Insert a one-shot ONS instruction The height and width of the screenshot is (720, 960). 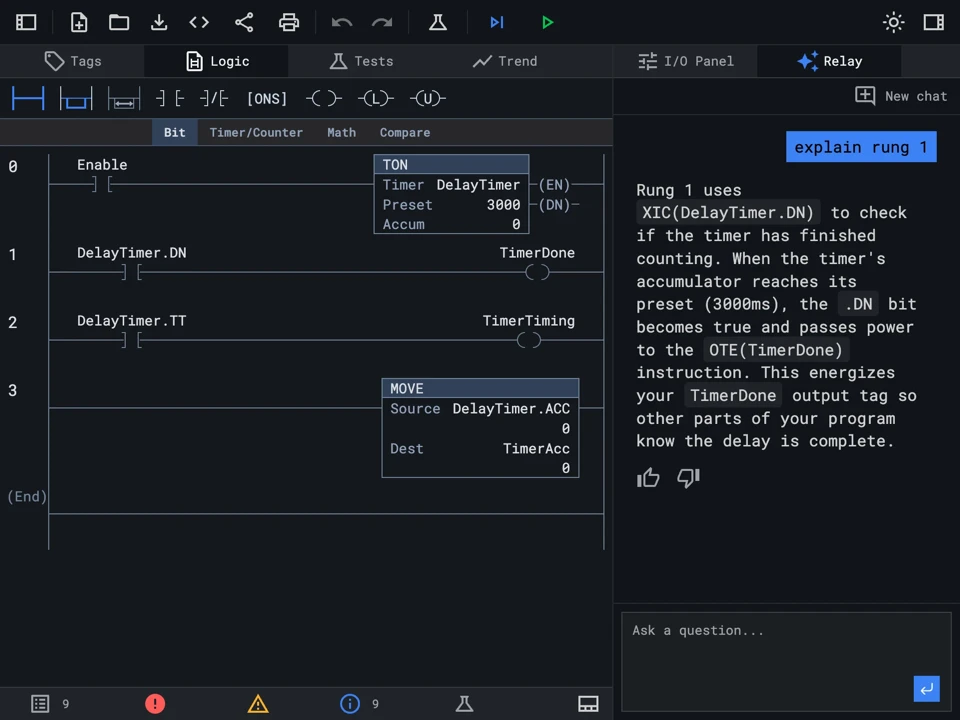click(266, 99)
